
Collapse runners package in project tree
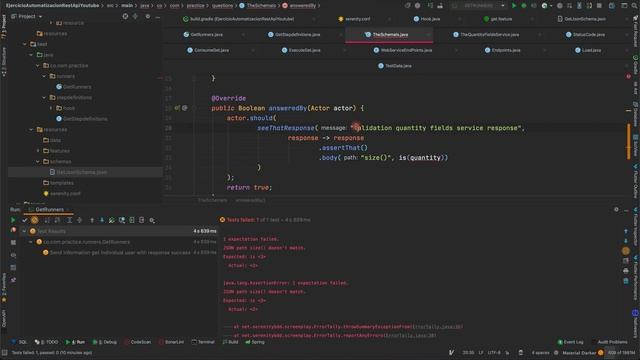tap(44, 76)
